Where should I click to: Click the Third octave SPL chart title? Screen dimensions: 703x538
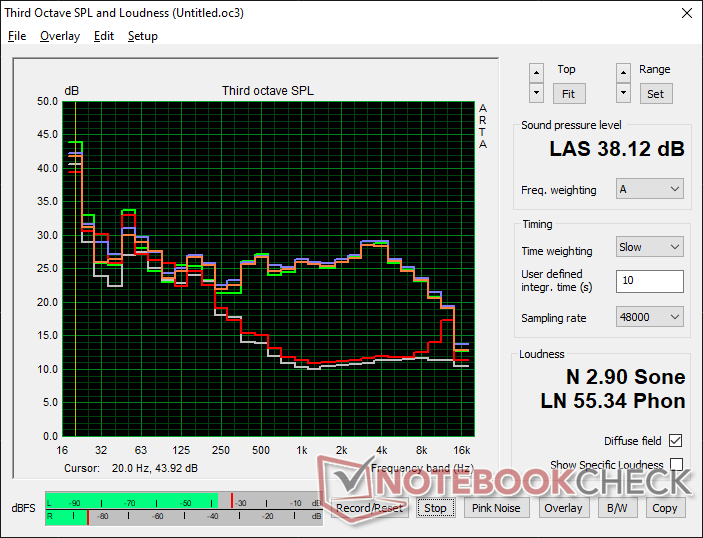(268, 91)
